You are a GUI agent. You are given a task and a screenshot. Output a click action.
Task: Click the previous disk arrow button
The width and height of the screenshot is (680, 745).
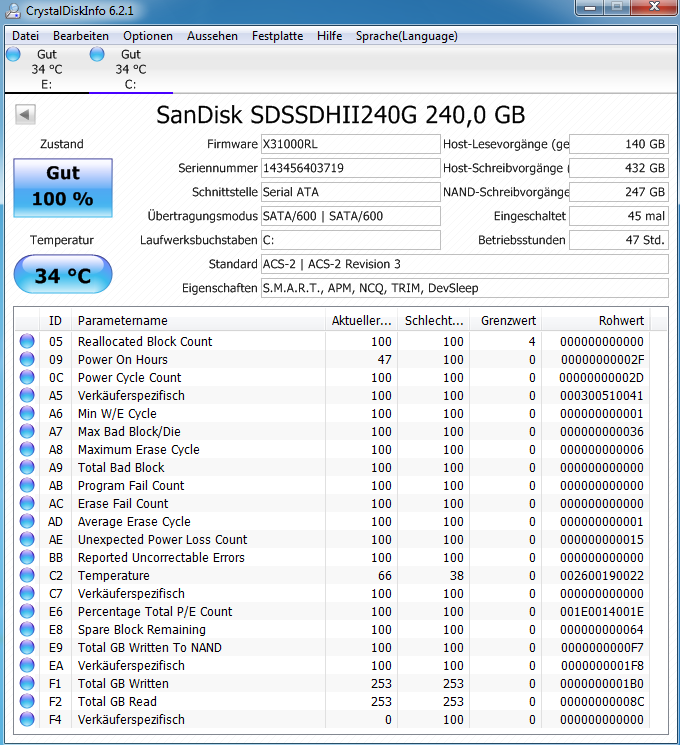click(25, 115)
